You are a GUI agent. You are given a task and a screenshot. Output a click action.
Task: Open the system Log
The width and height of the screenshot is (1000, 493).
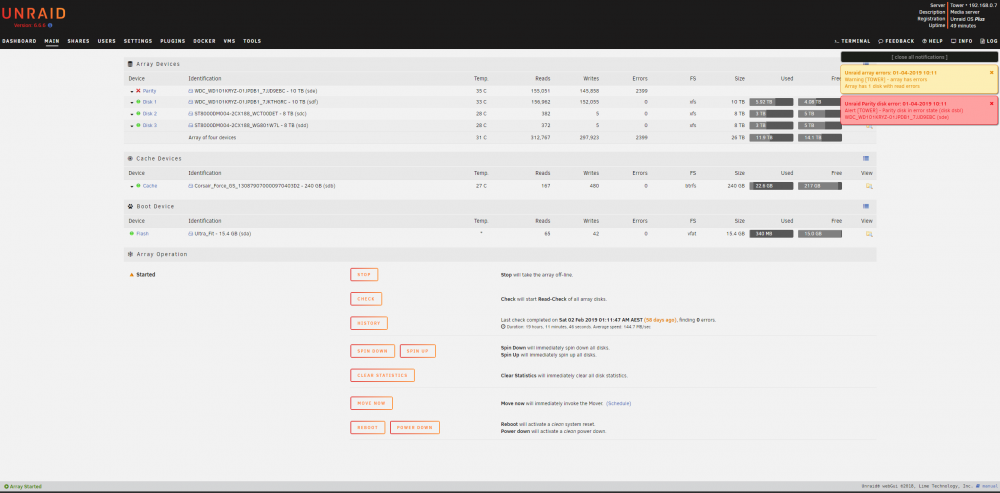click(x=989, y=41)
